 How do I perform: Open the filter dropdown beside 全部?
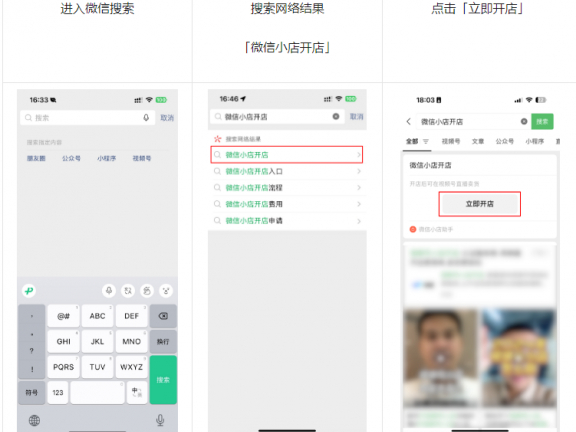[x=426, y=141]
